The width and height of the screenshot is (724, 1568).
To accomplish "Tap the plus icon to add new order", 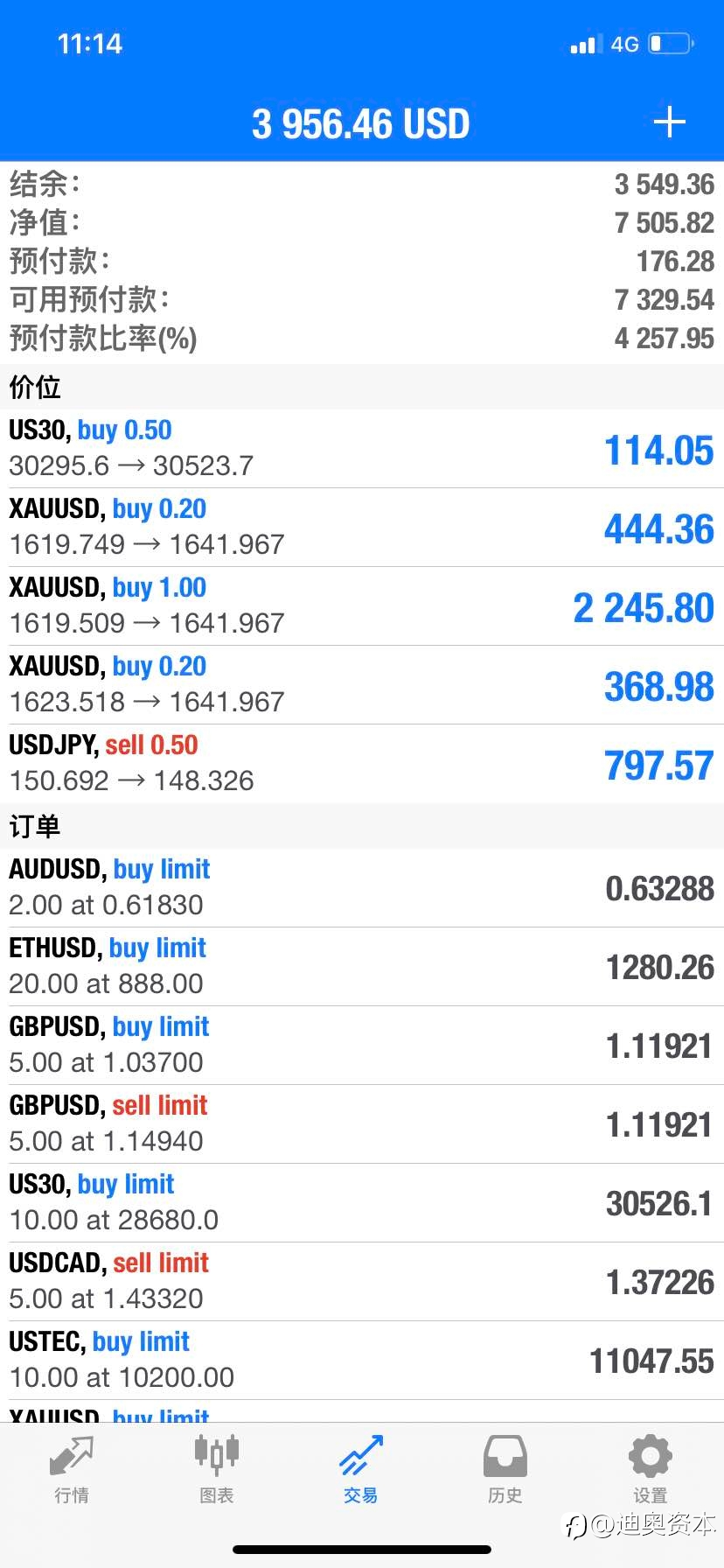I will [669, 122].
